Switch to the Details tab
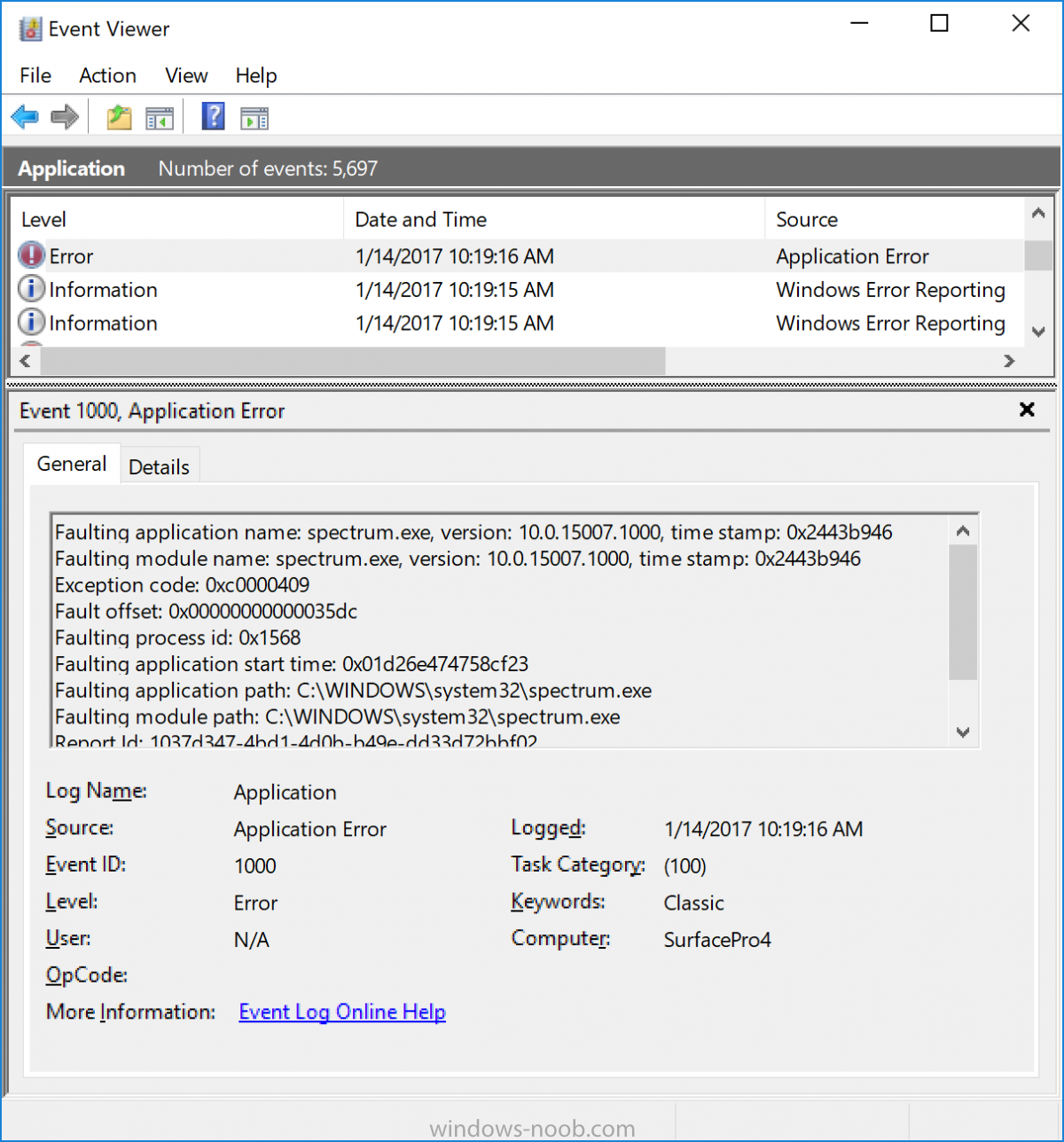 click(160, 467)
